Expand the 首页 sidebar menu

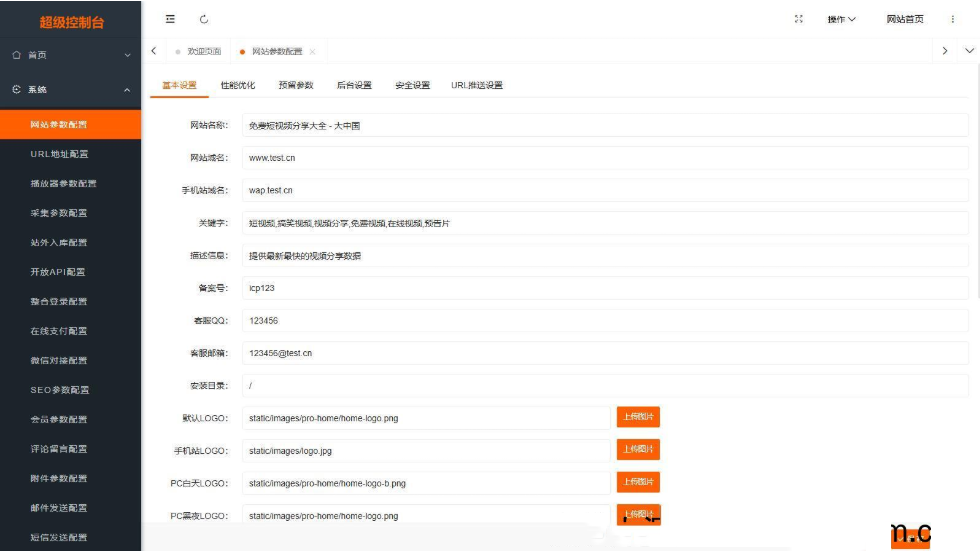[x=128, y=55]
